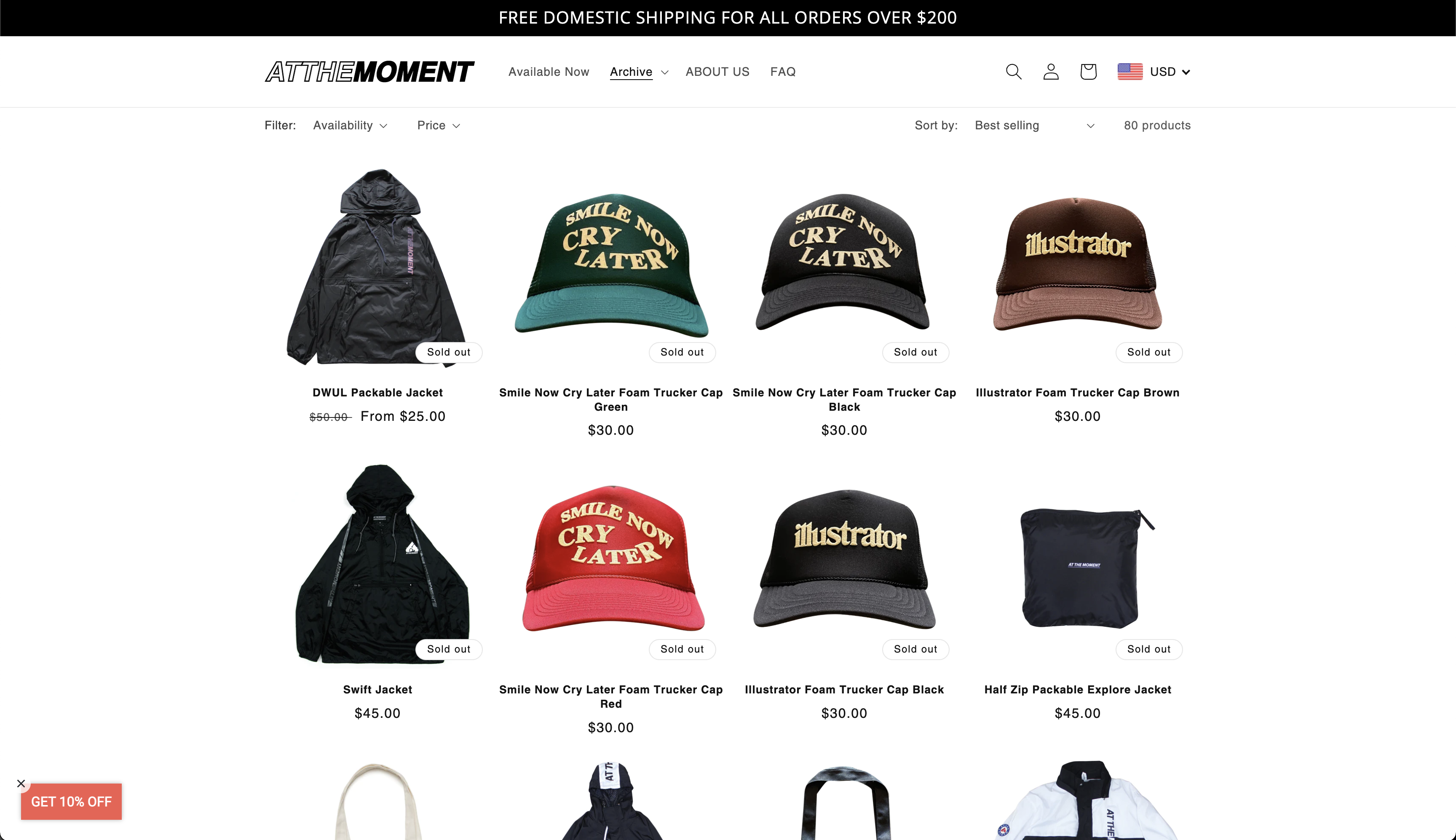Image resolution: width=1456 pixels, height=840 pixels.
Task: Open the shopping cart bag icon
Action: point(1088,72)
